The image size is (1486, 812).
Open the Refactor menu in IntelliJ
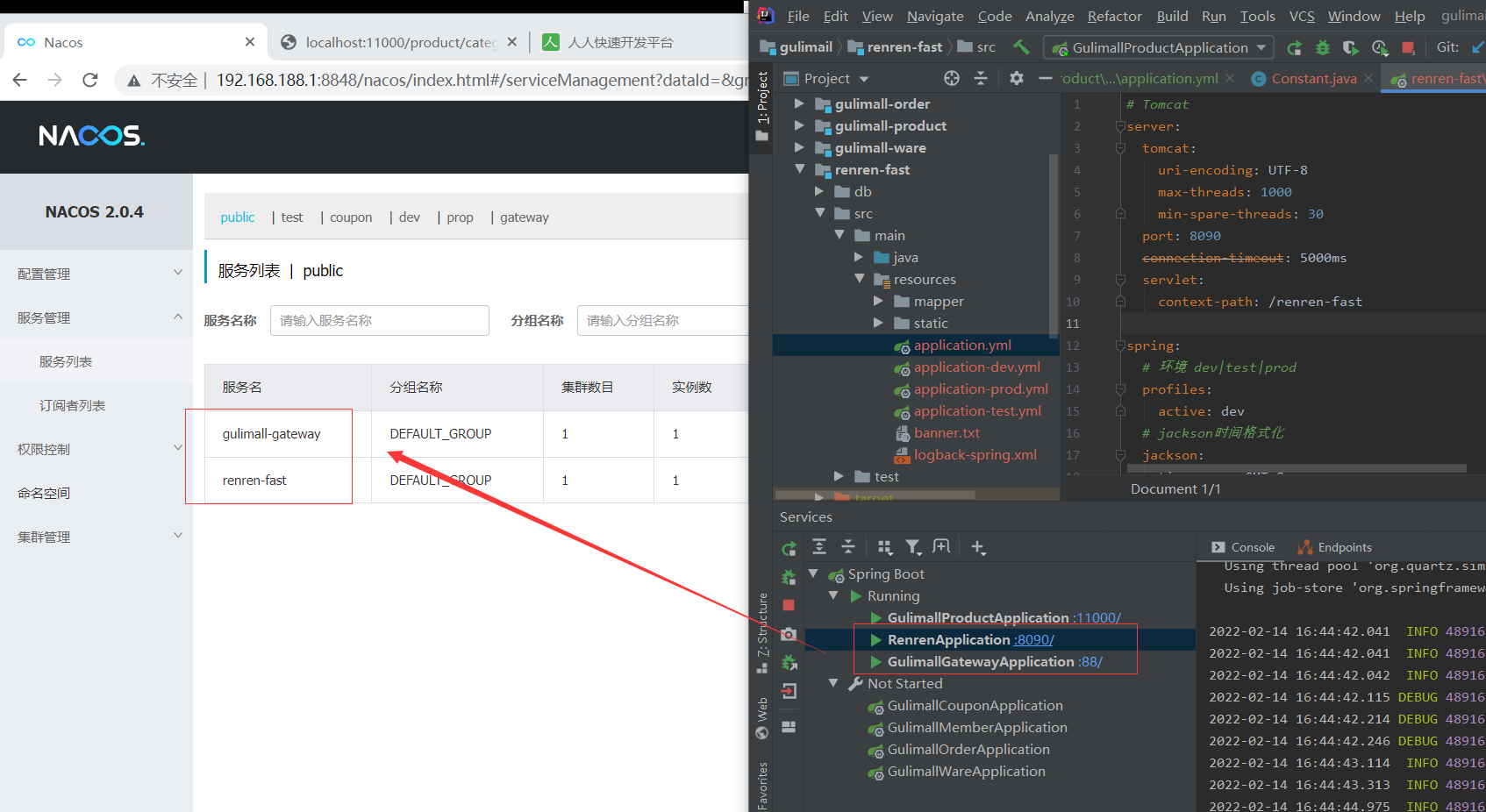tap(1114, 16)
